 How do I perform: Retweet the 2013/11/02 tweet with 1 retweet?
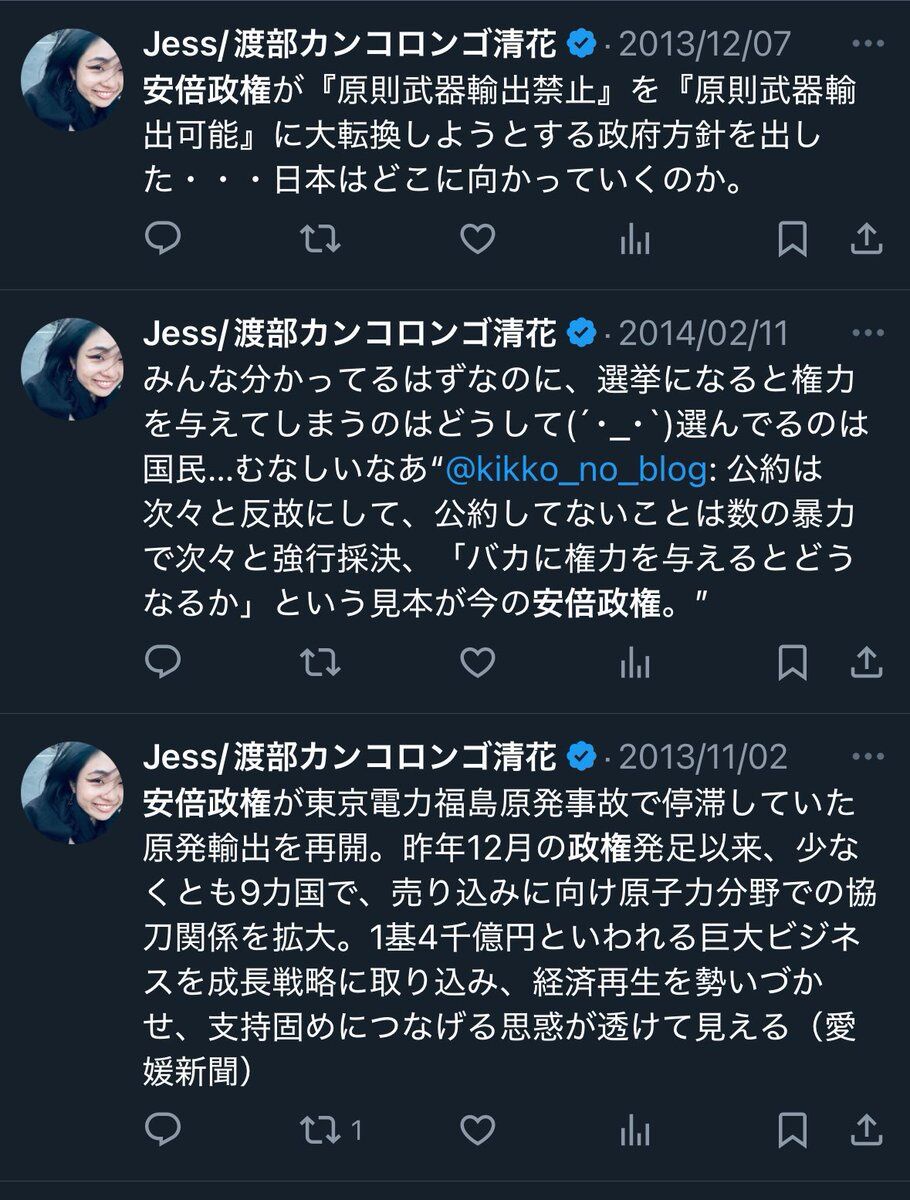coord(331,1131)
